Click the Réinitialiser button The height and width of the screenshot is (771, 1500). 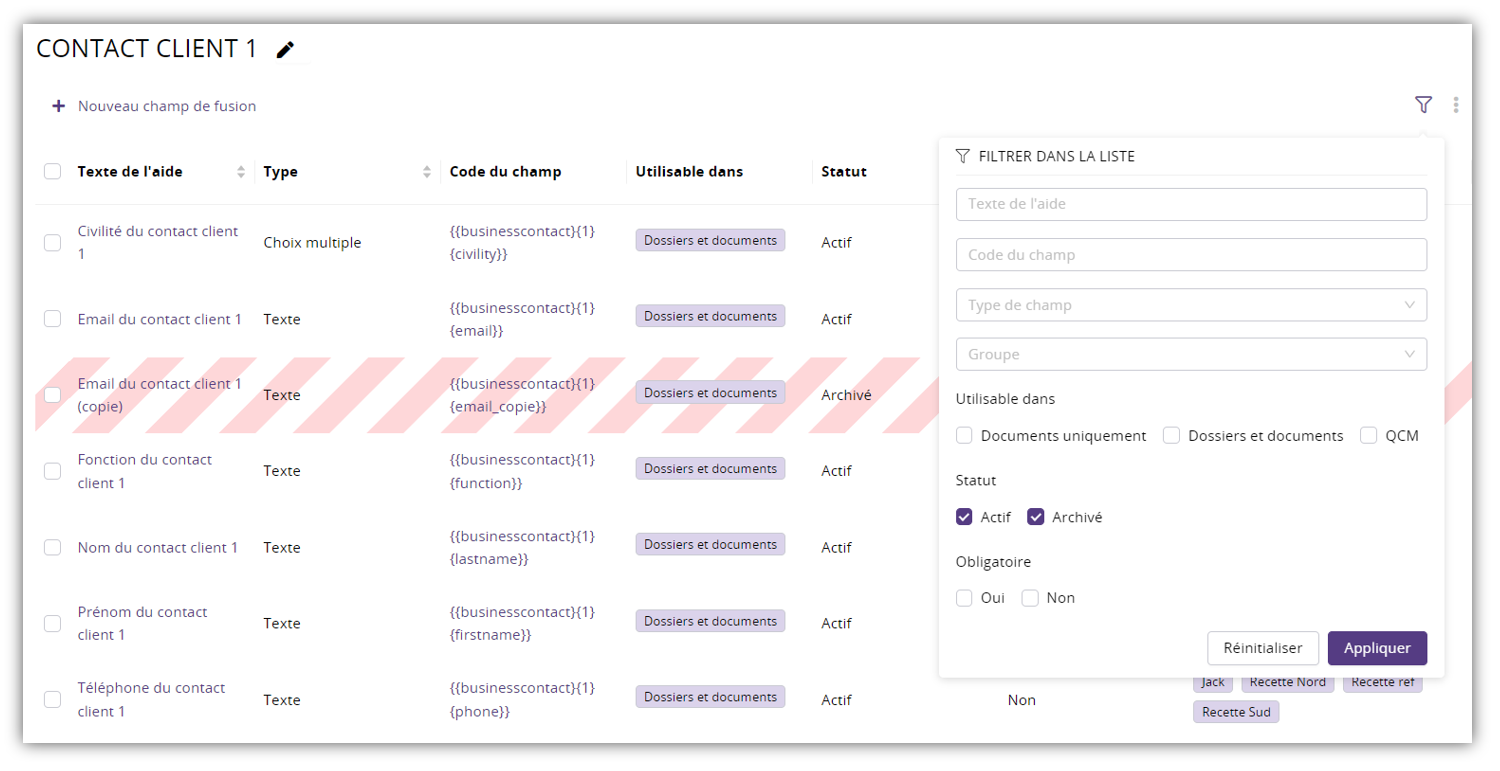1262,648
